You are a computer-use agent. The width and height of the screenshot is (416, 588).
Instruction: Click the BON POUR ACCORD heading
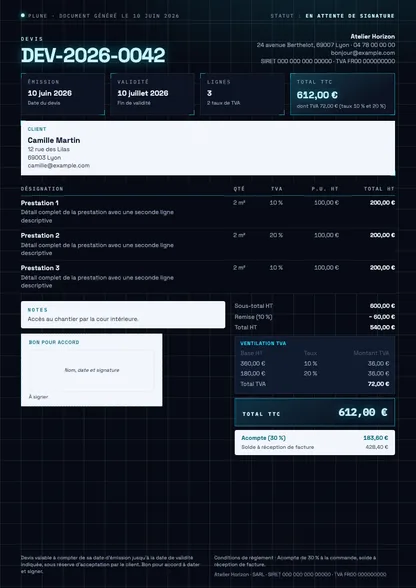click(x=54, y=342)
